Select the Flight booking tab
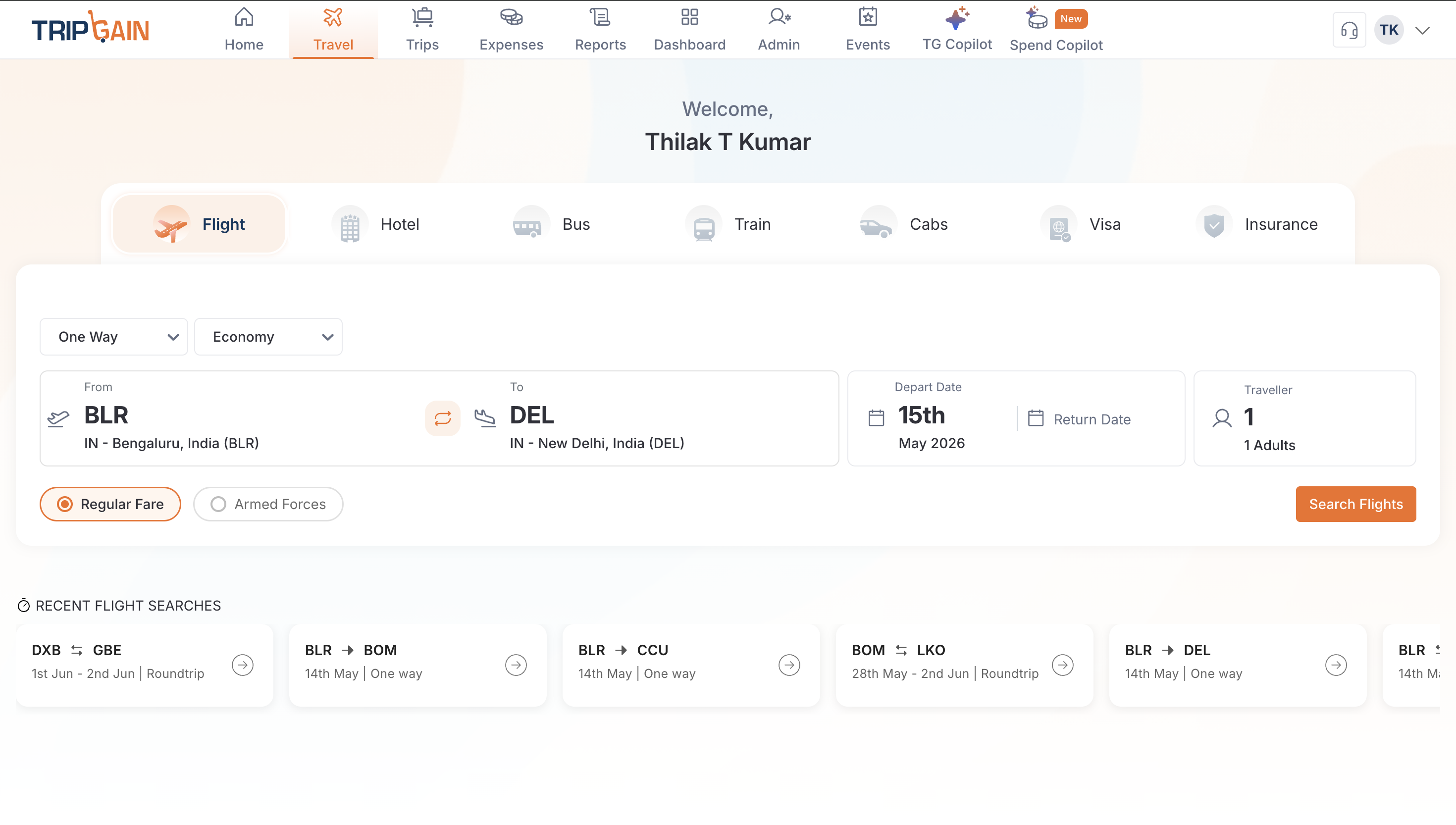The image size is (1456, 825). (199, 224)
